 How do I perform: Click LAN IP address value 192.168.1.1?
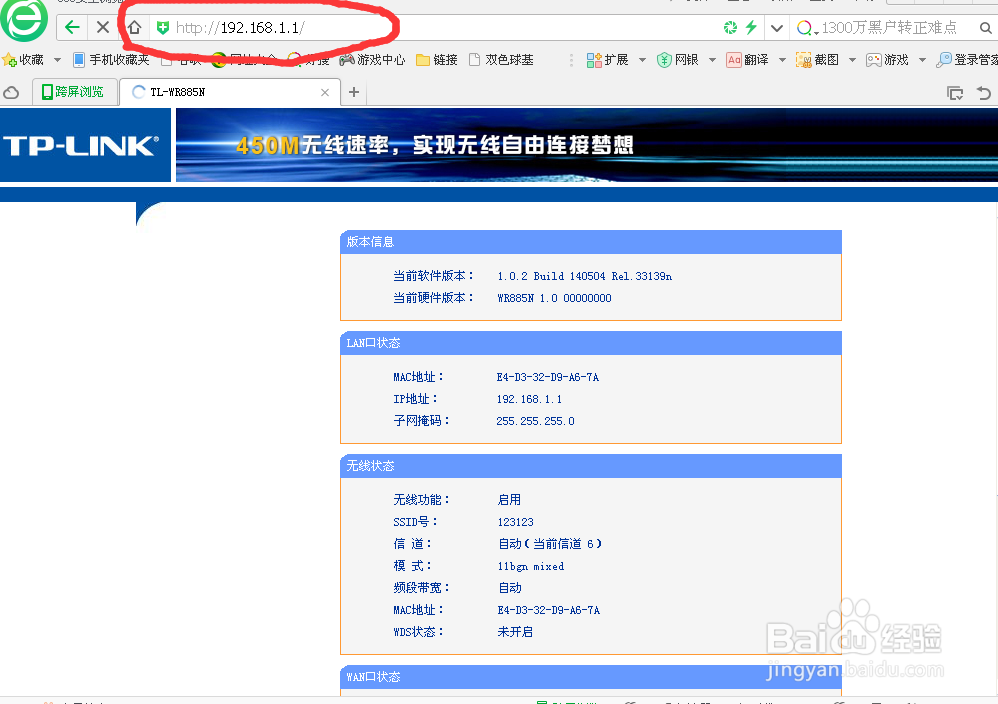coord(529,399)
